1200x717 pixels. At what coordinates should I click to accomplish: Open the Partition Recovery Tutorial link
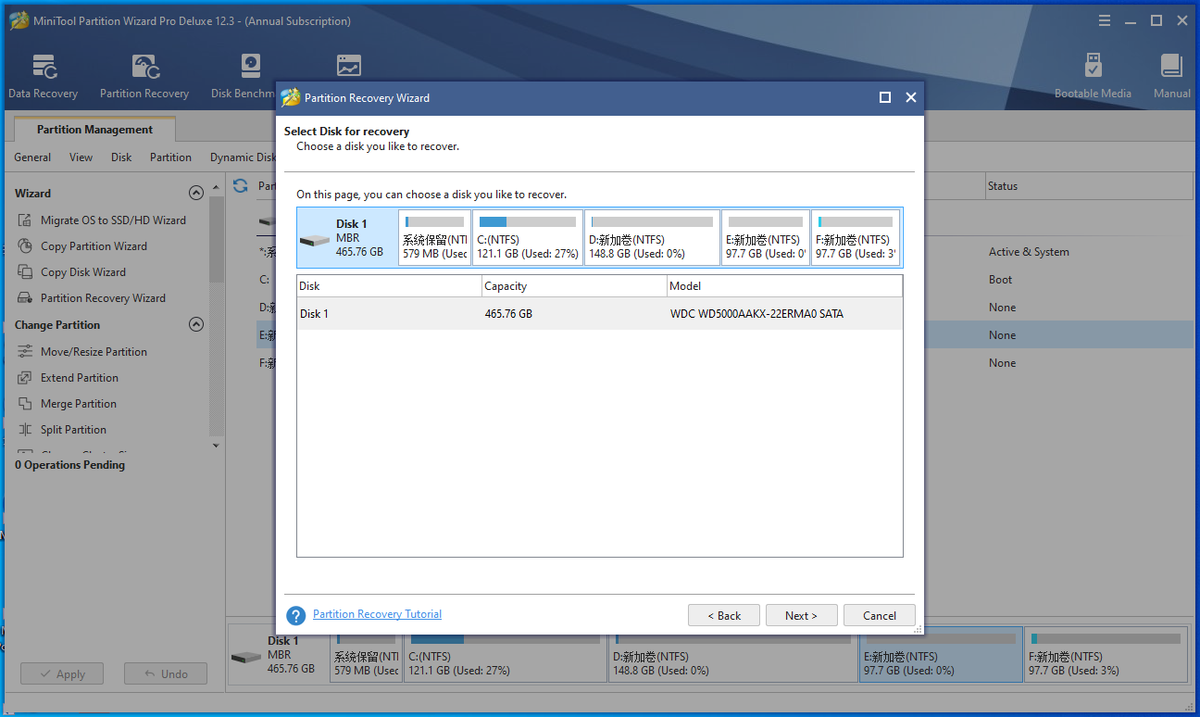click(x=377, y=613)
